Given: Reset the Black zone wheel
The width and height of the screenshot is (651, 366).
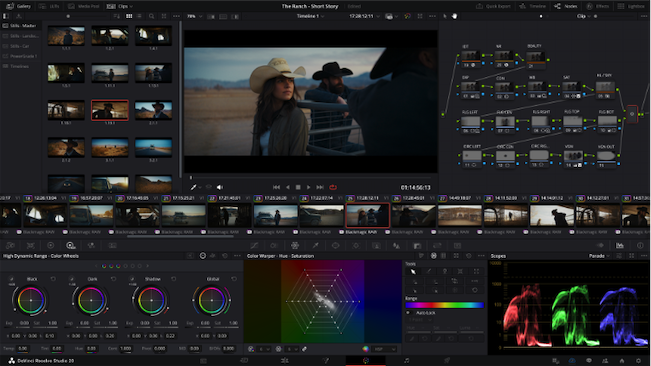Looking at the screenshot, I should click(x=53, y=279).
